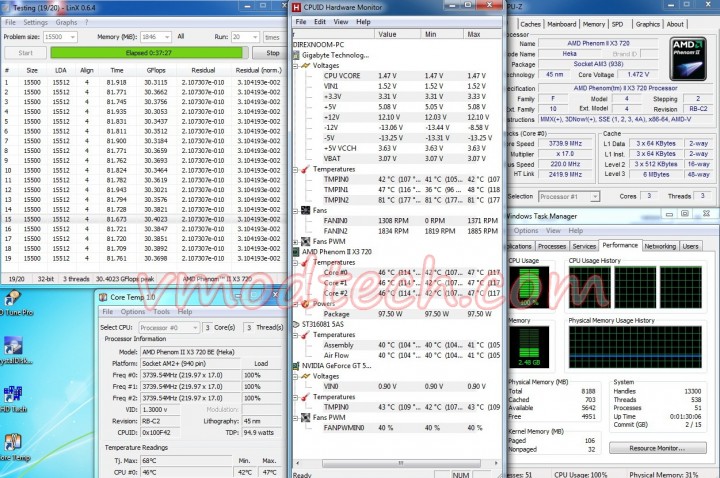The image size is (720, 478).
Task: Switch to the Networking tab in Task Manager
Action: [x=660, y=247]
